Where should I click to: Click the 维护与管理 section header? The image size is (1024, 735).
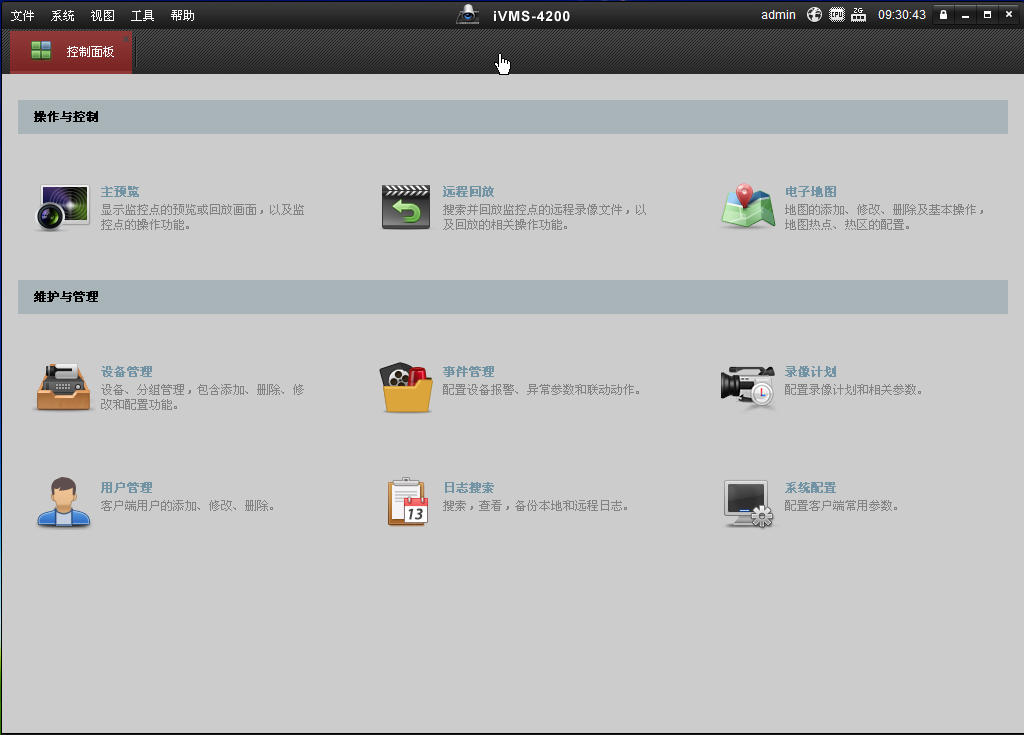[513, 297]
